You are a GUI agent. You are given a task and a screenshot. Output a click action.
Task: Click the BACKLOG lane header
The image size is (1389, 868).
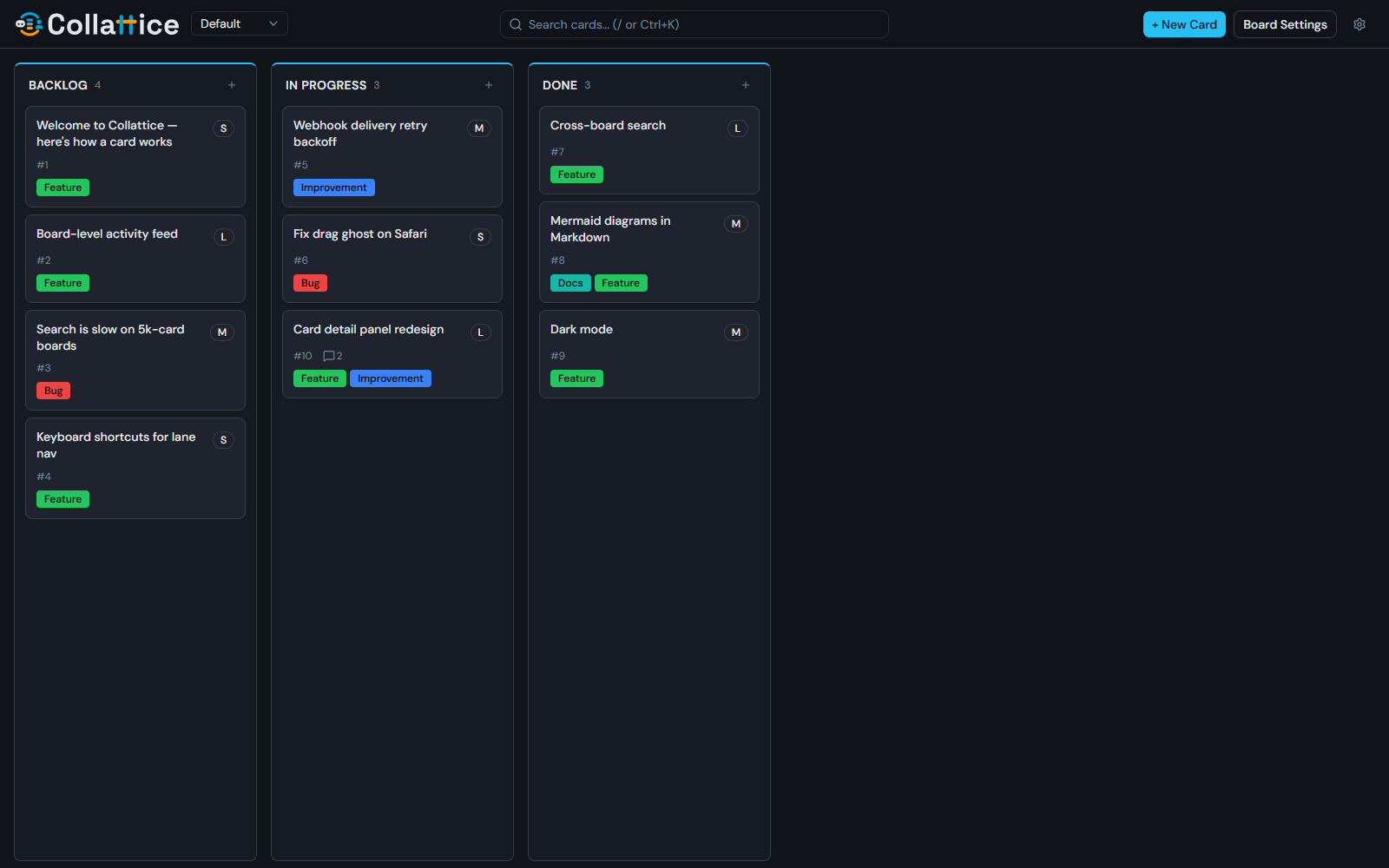[x=58, y=85]
